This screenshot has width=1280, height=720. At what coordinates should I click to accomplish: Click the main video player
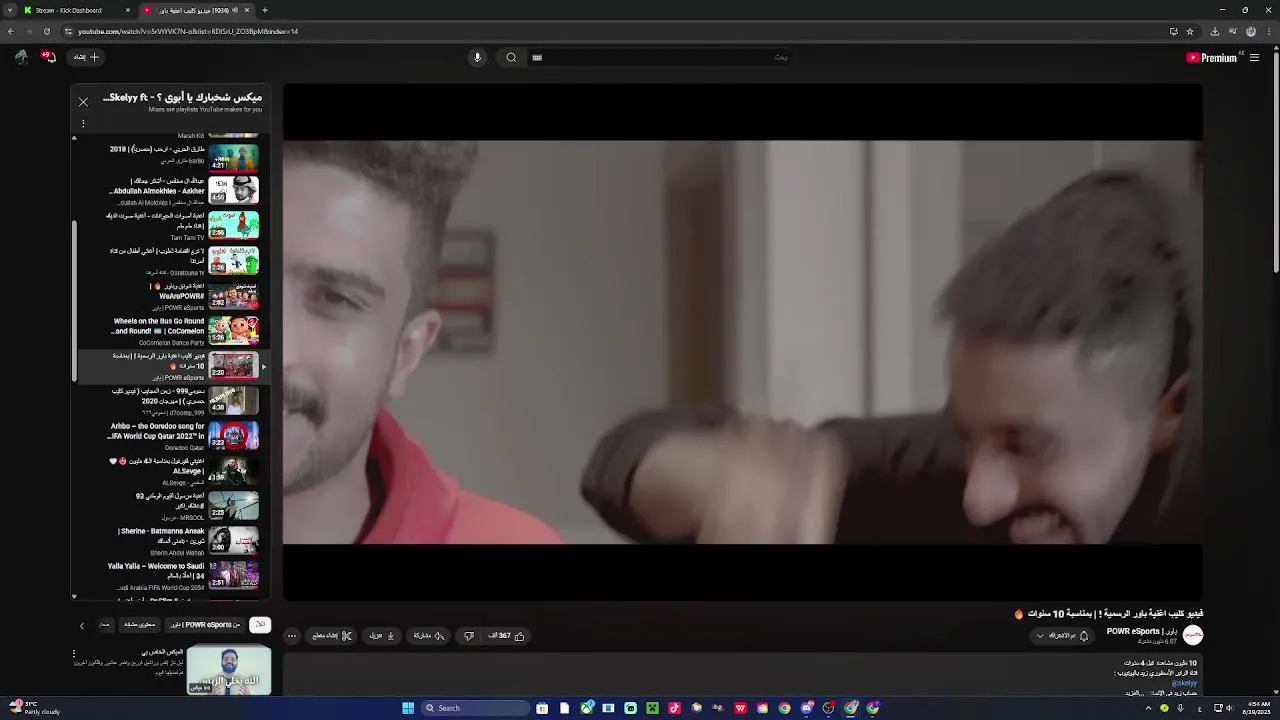tap(742, 342)
